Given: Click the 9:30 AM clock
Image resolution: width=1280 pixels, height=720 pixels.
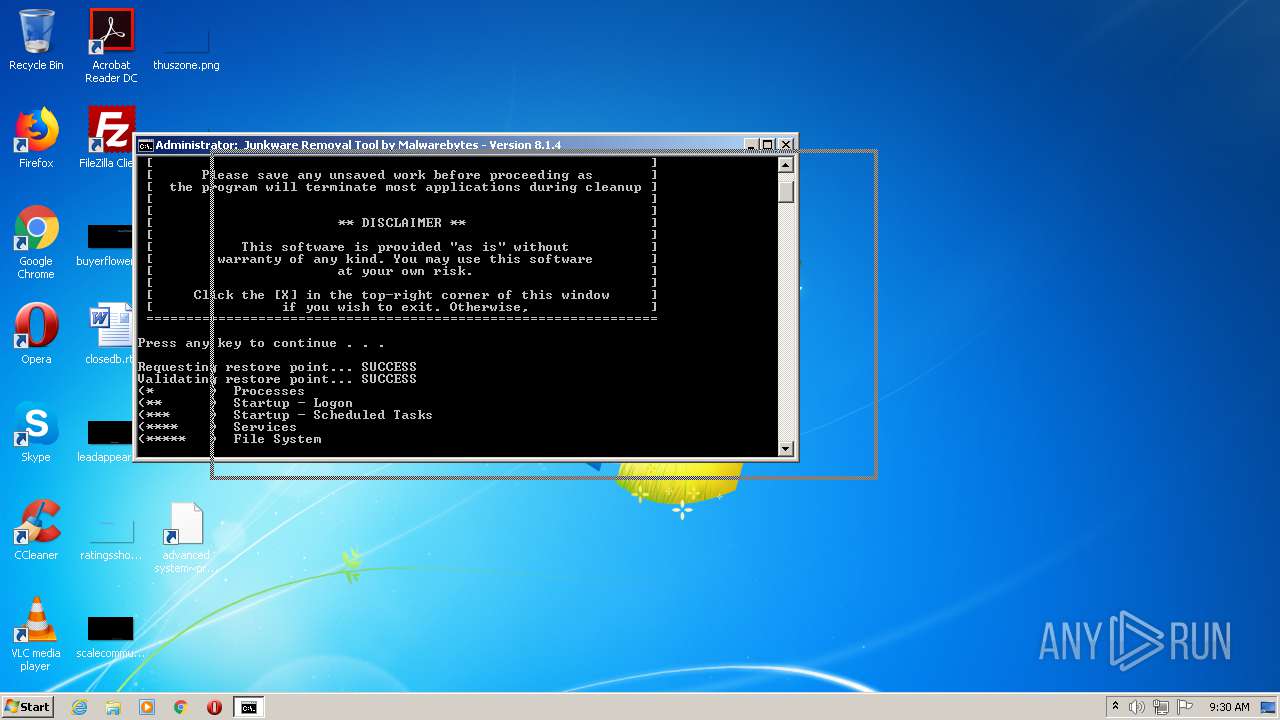Looking at the screenshot, I should tap(1229, 707).
